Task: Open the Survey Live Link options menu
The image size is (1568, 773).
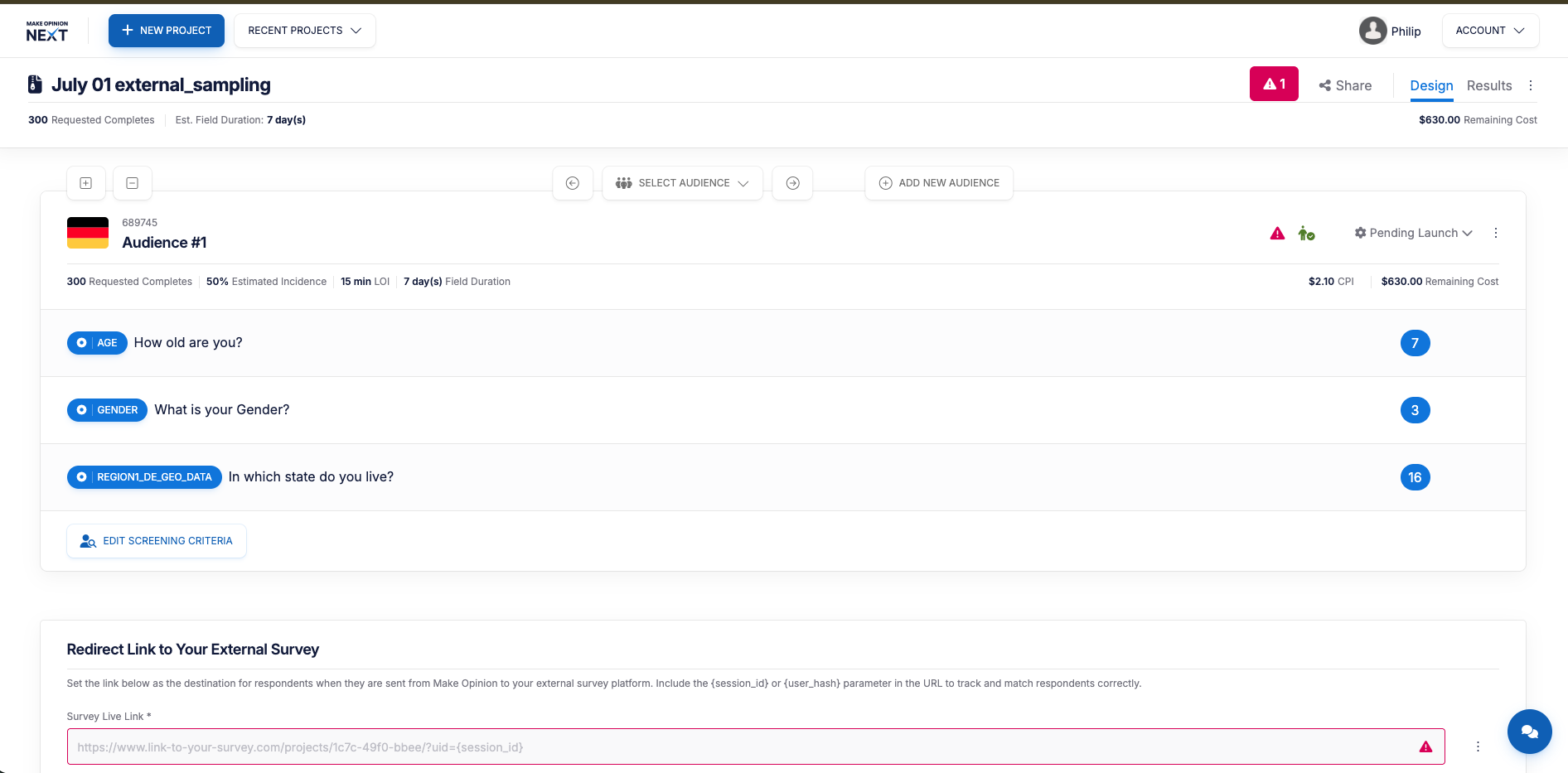Action: tap(1478, 746)
